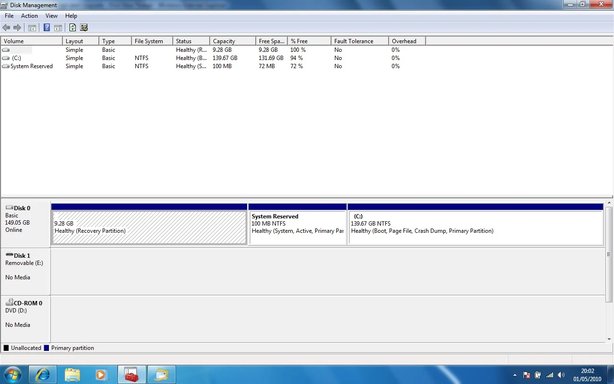Open the File menu
The height and width of the screenshot is (384, 614).
(x=9, y=16)
